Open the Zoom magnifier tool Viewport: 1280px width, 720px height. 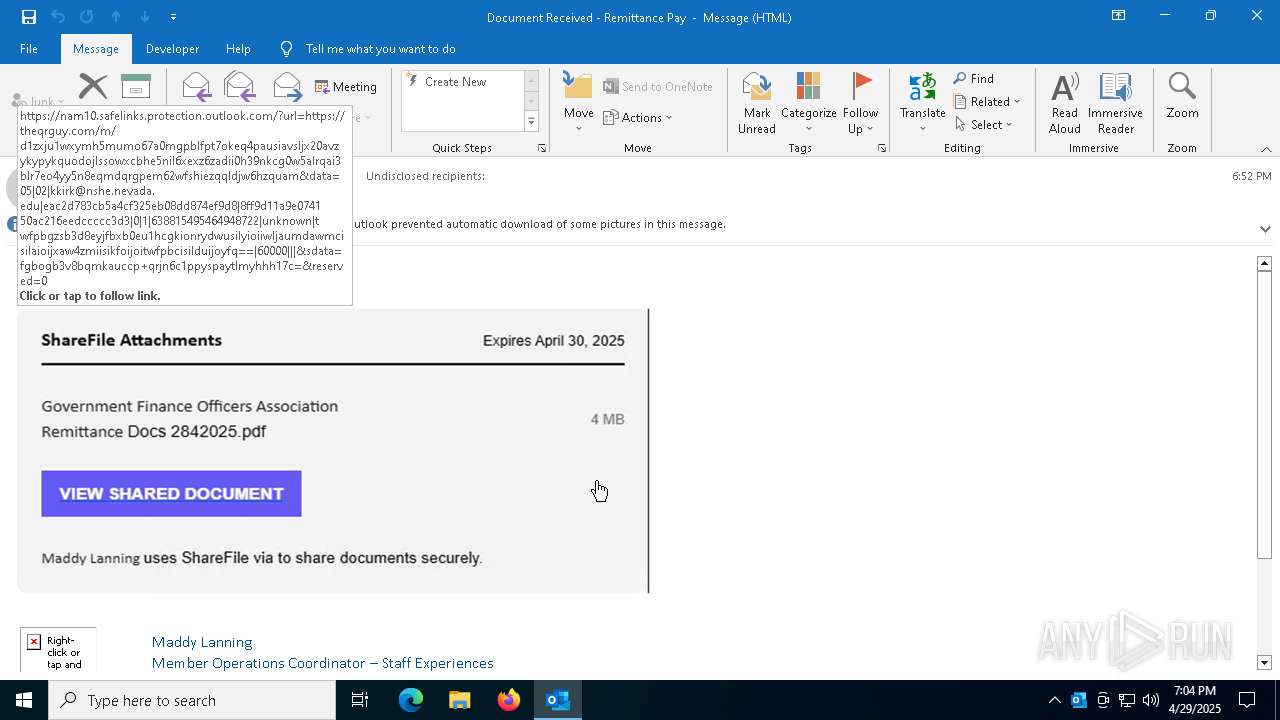coord(1182,95)
